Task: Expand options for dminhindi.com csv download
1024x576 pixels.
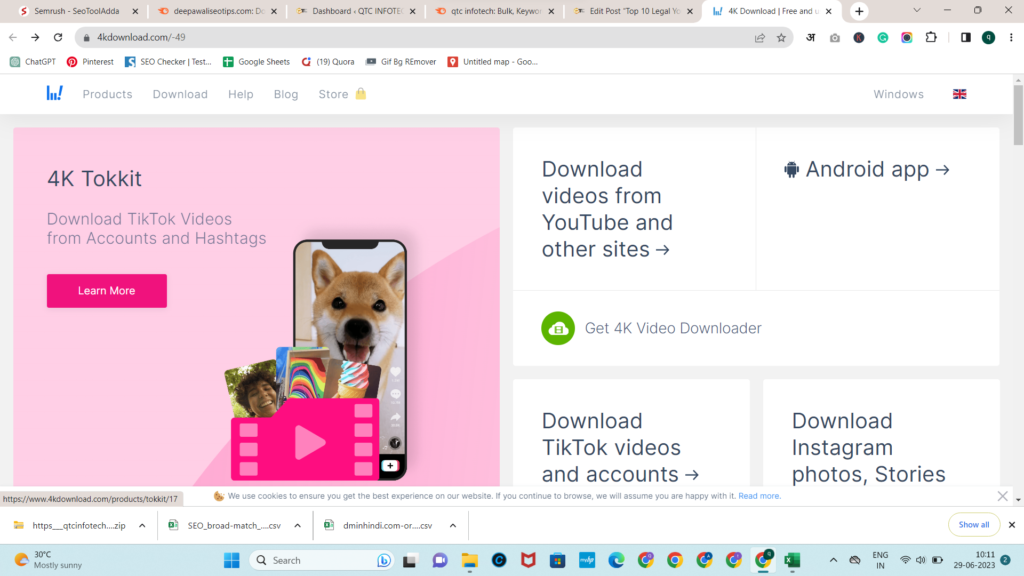Action: 453,525
